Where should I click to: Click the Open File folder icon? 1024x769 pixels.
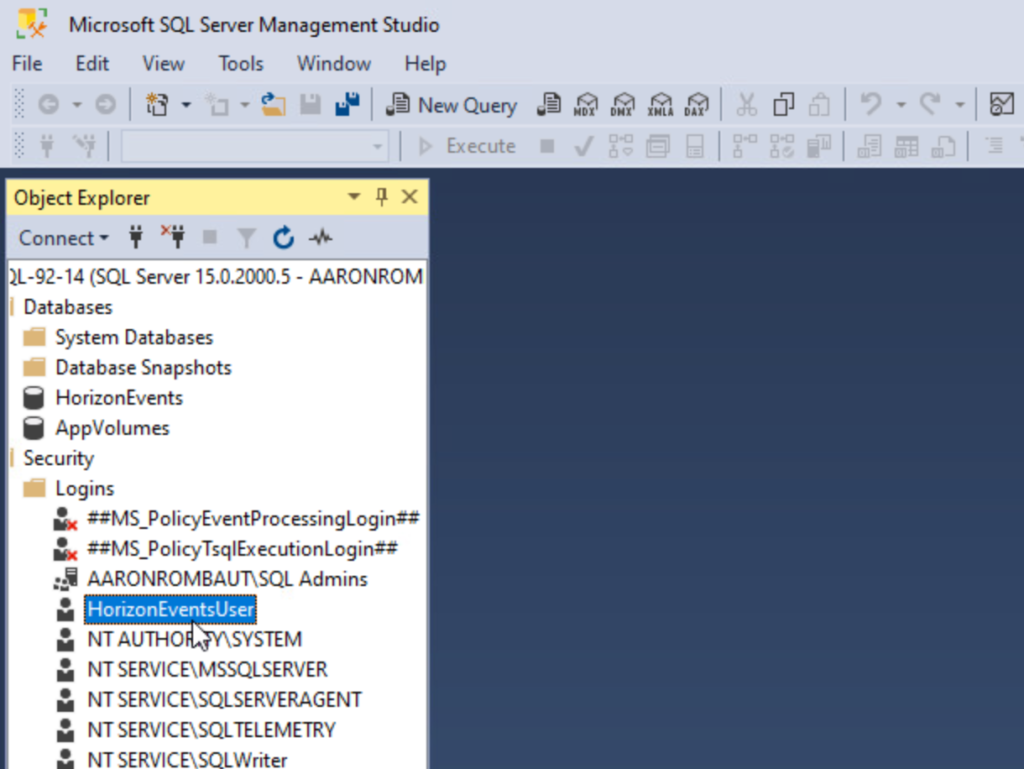tap(273, 105)
